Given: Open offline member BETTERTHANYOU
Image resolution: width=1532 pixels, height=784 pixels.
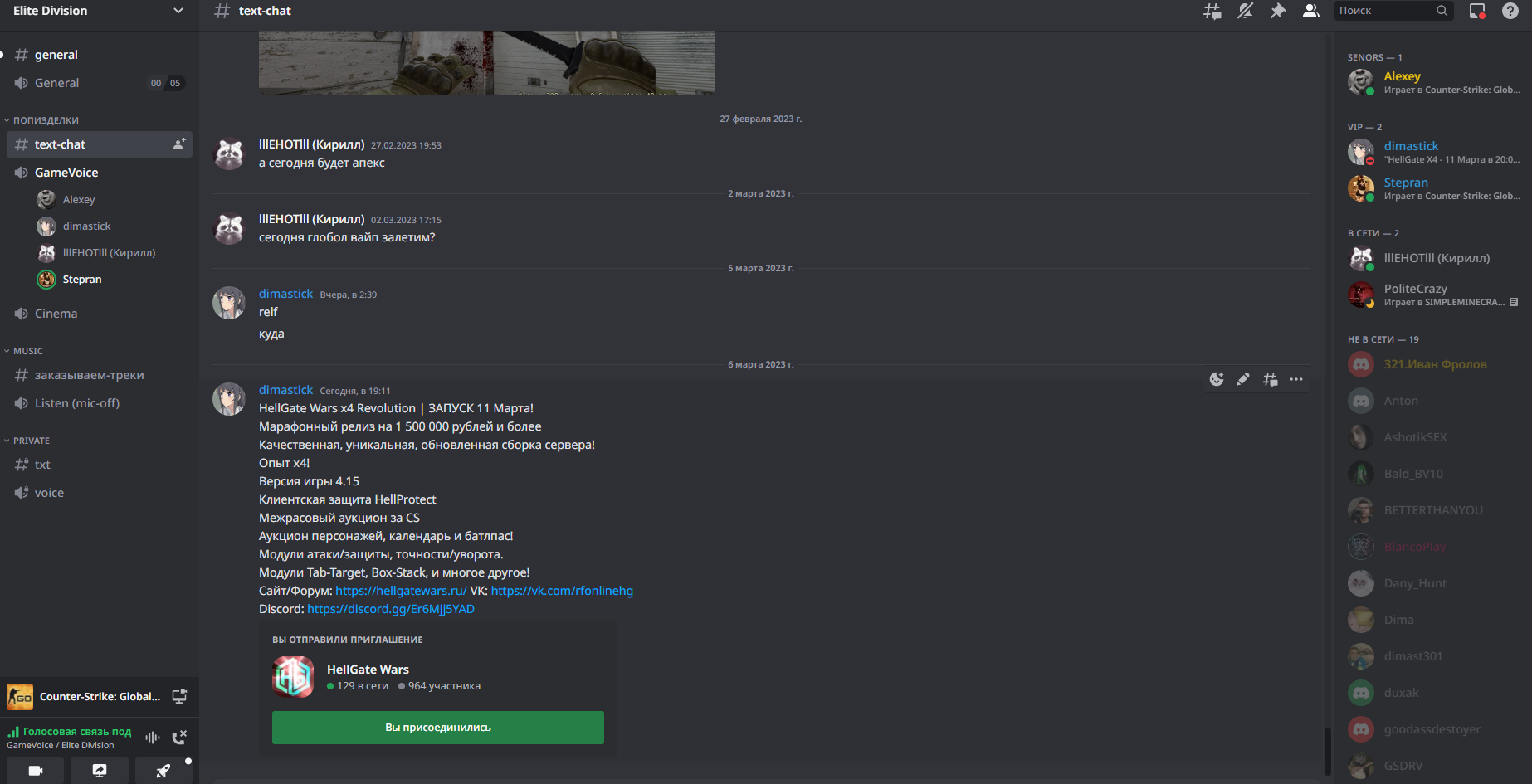Looking at the screenshot, I should pyautogui.click(x=1433, y=509).
